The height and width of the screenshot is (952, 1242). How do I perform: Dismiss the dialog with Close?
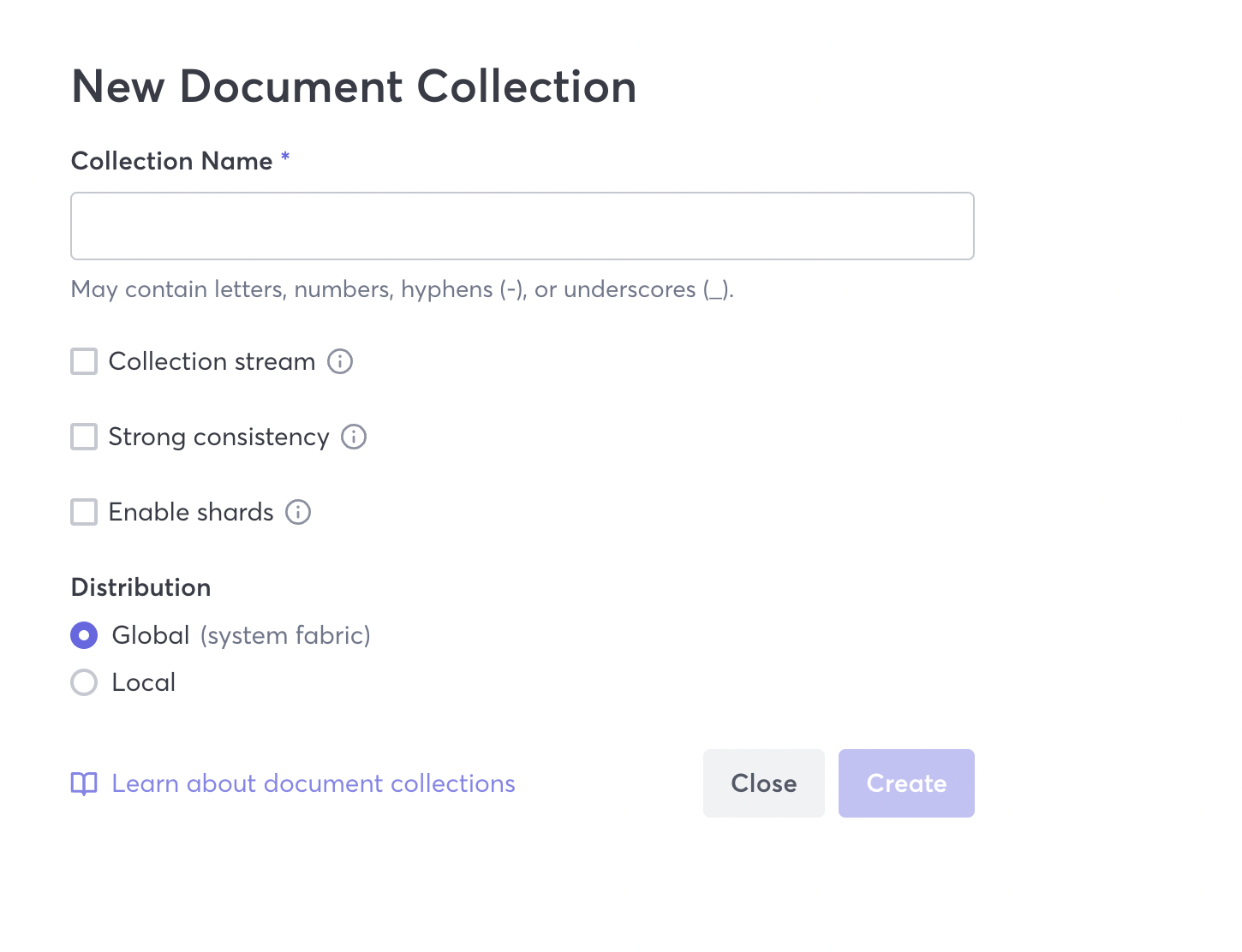point(763,782)
